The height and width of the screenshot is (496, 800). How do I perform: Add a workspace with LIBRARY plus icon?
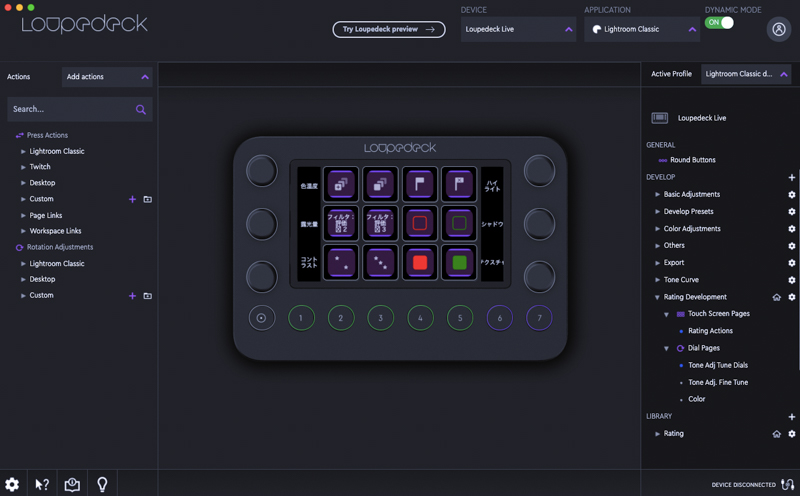791,416
